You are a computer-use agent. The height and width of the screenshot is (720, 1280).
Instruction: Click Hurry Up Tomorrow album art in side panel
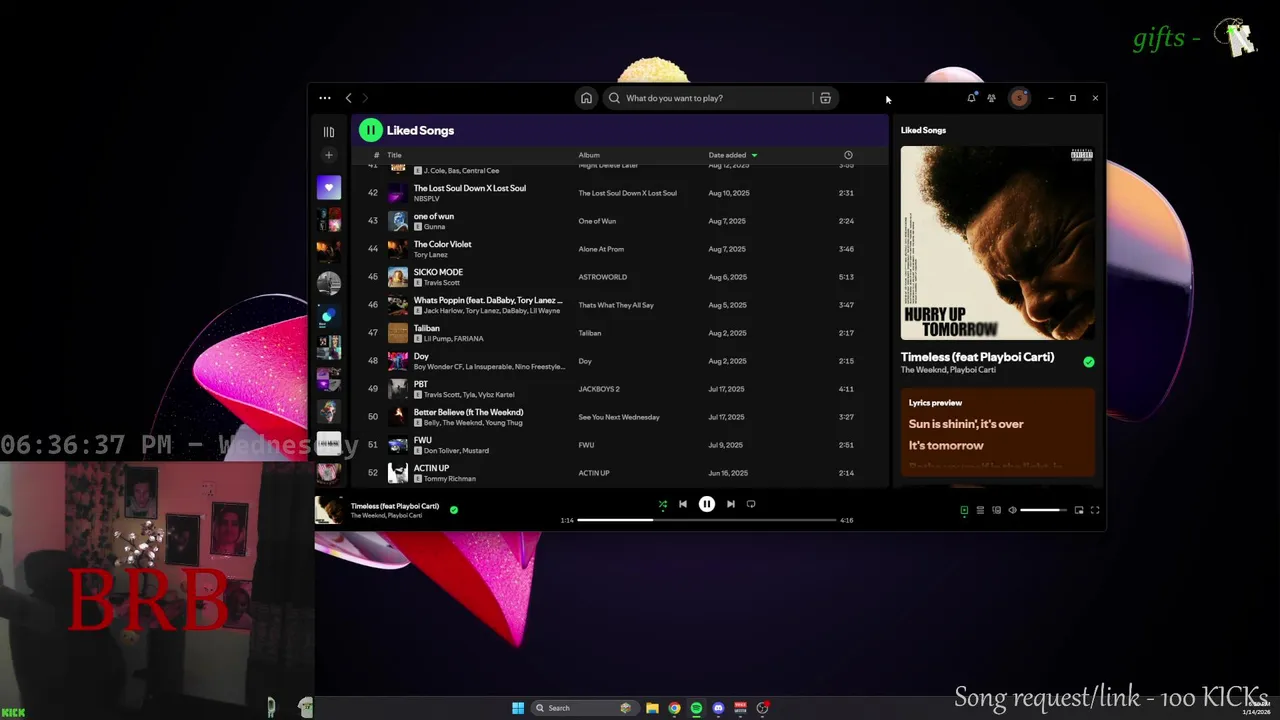point(997,243)
